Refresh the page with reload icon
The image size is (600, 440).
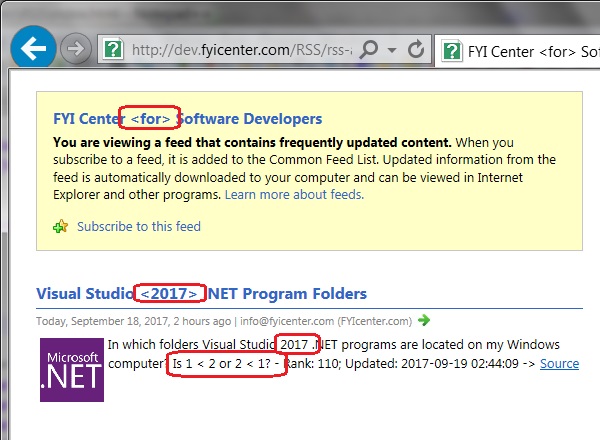pos(416,49)
